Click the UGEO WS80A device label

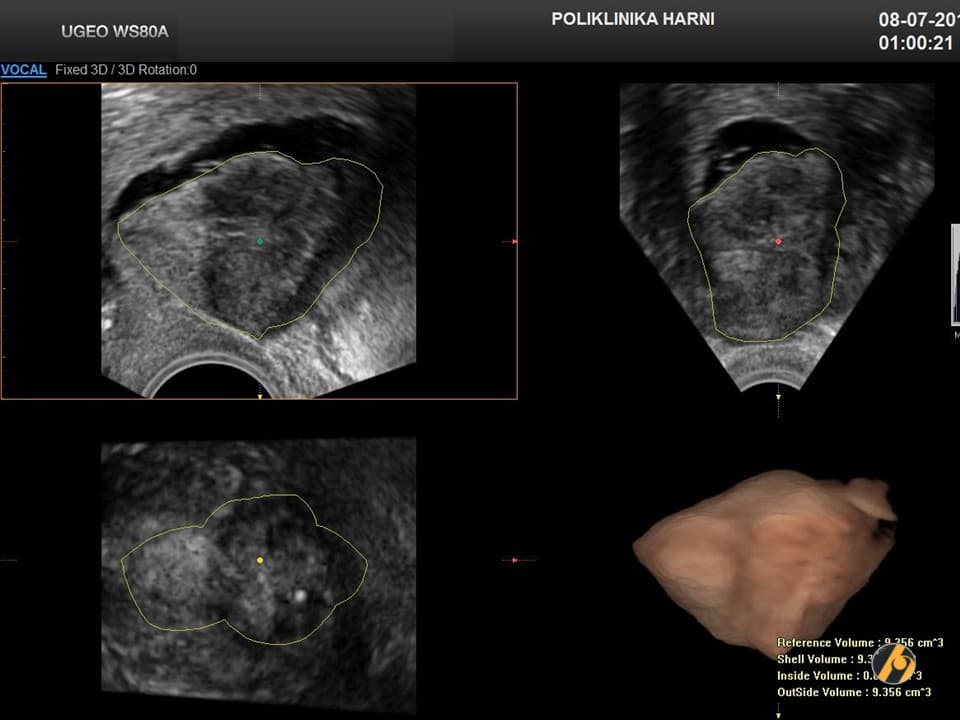[114, 31]
